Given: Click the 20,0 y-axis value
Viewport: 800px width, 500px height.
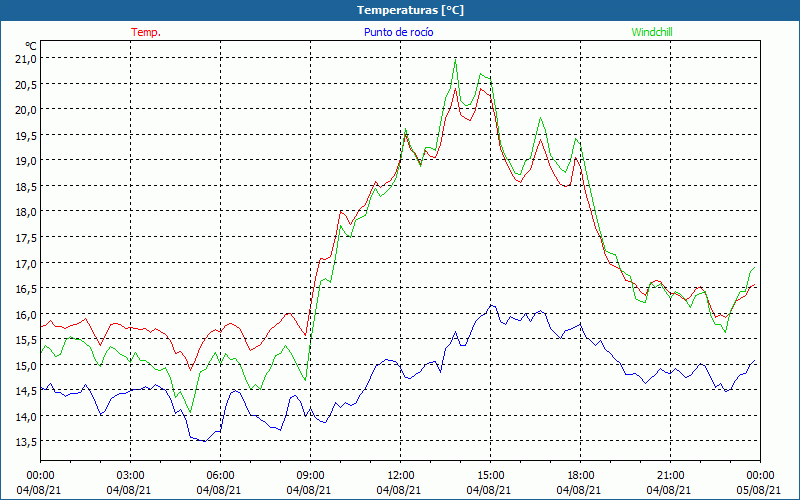Looking at the screenshot, I should (x=26, y=110).
